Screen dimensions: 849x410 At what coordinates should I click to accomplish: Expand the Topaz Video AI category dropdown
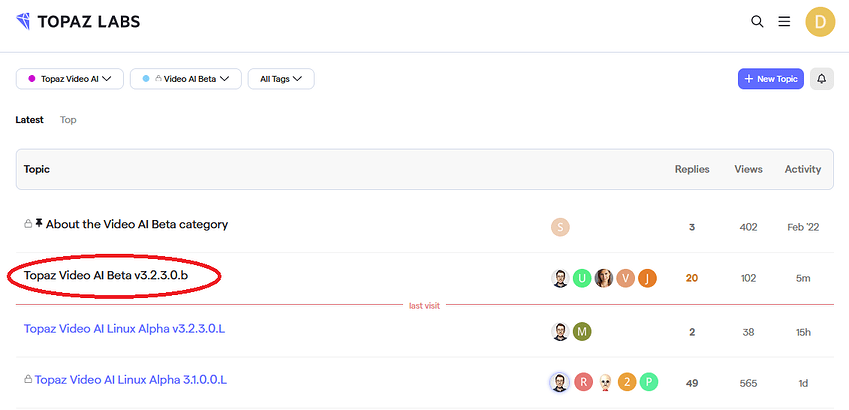tap(69, 78)
